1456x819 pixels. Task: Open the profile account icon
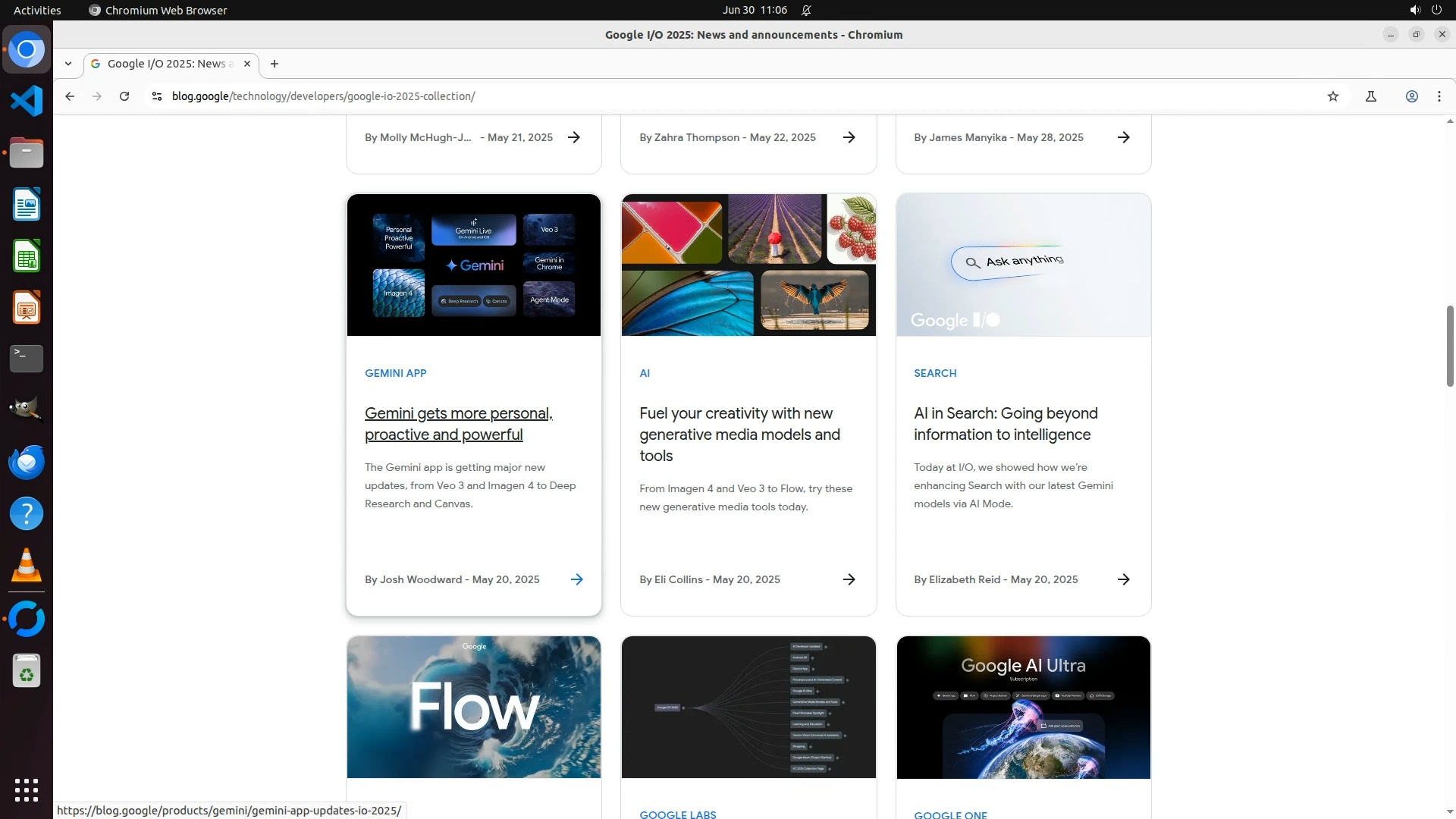pos(1411,96)
